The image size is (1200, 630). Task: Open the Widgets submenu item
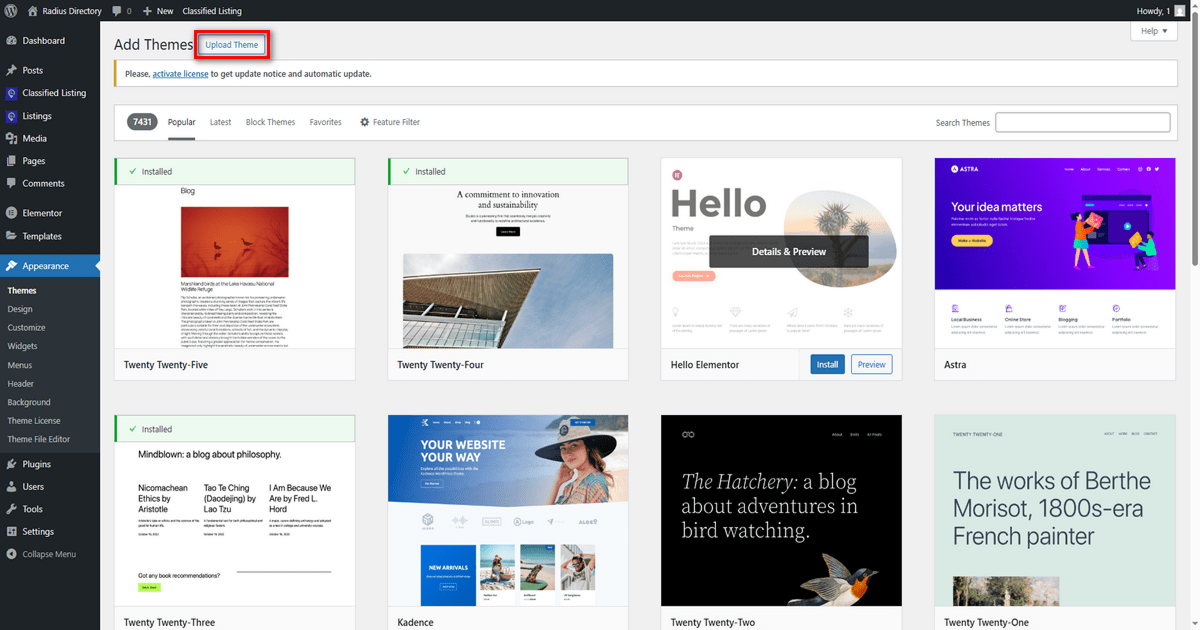[23, 346]
